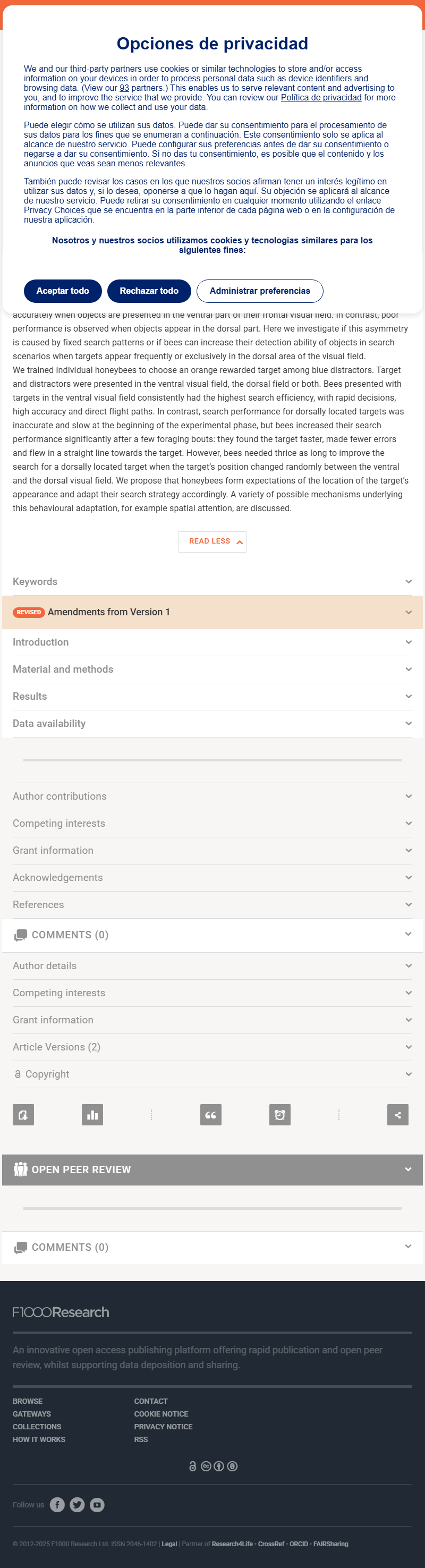Open Administrar preferencias options

point(260,291)
